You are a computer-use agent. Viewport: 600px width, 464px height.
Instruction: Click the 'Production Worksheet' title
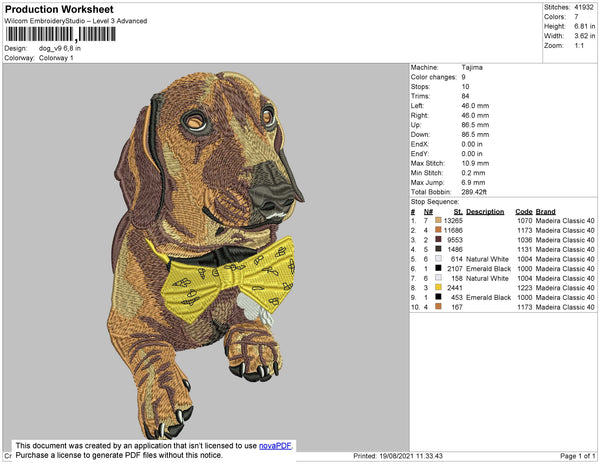point(59,10)
